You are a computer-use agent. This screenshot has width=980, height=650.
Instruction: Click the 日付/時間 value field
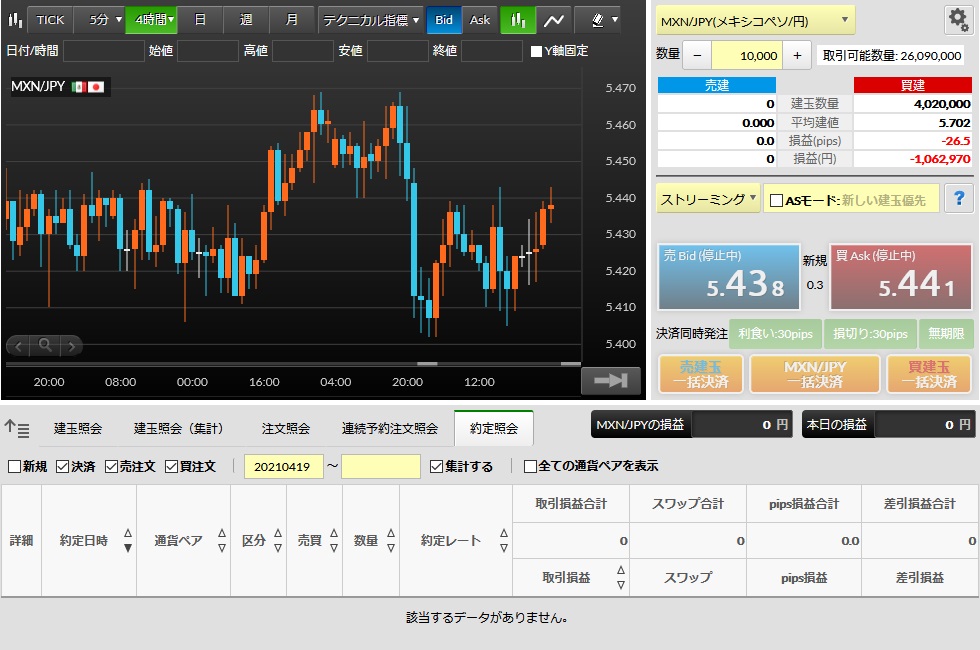104,51
